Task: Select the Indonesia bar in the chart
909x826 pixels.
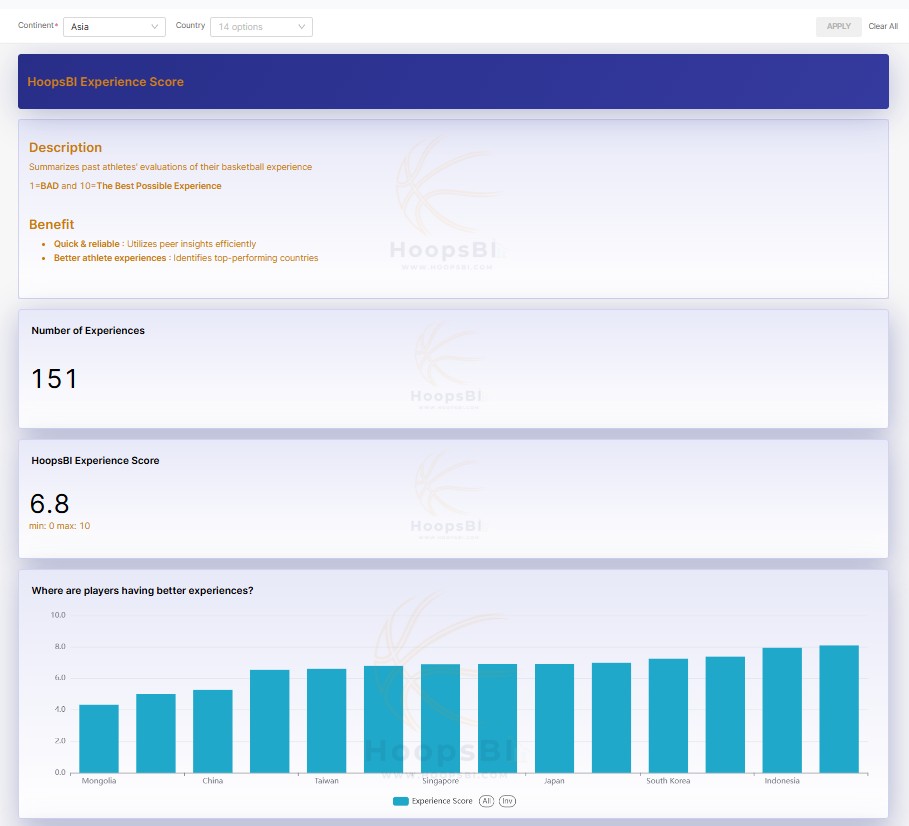Action: 782,710
